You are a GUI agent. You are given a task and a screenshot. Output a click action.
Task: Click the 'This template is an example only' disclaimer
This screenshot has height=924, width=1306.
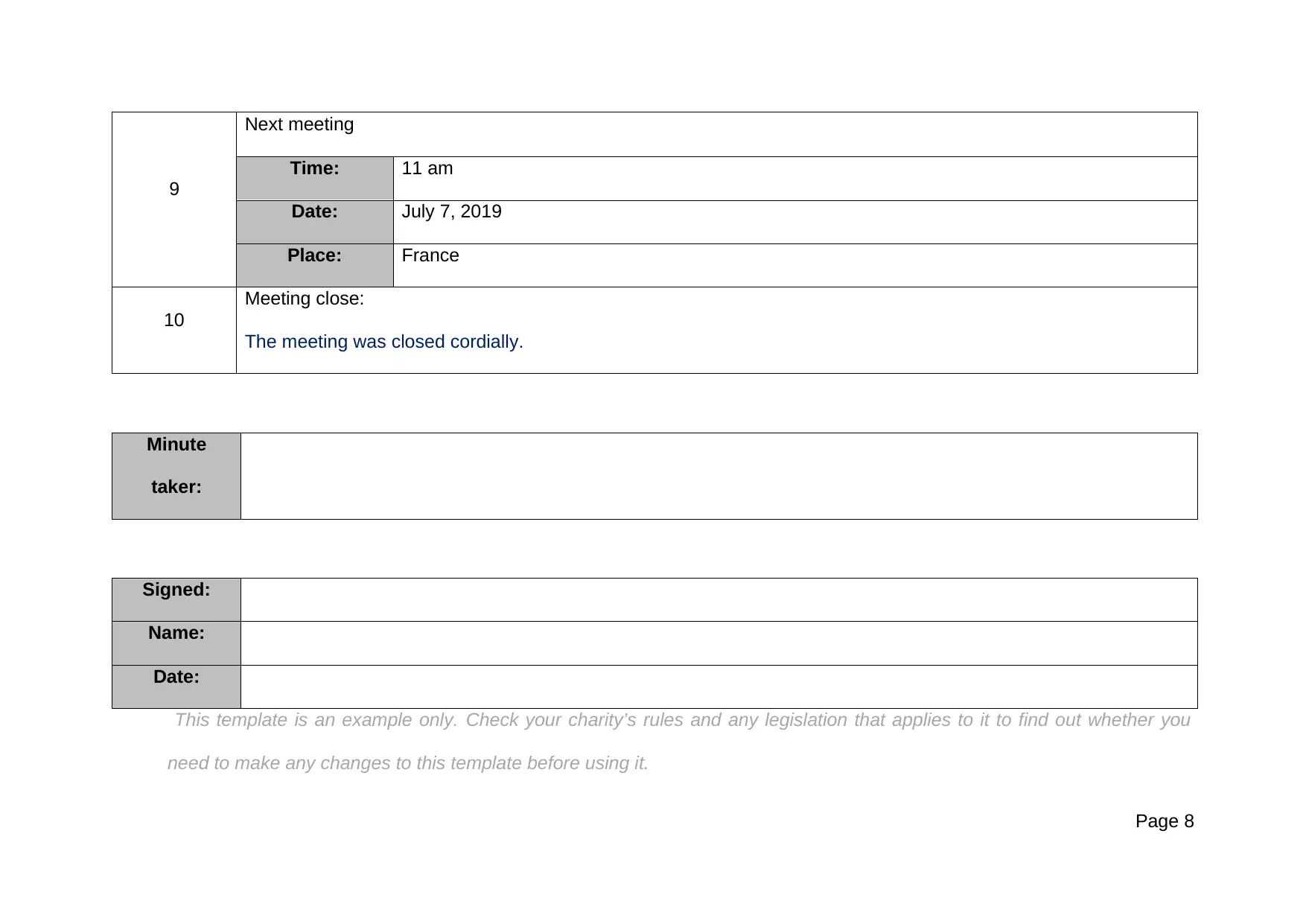coord(679,742)
